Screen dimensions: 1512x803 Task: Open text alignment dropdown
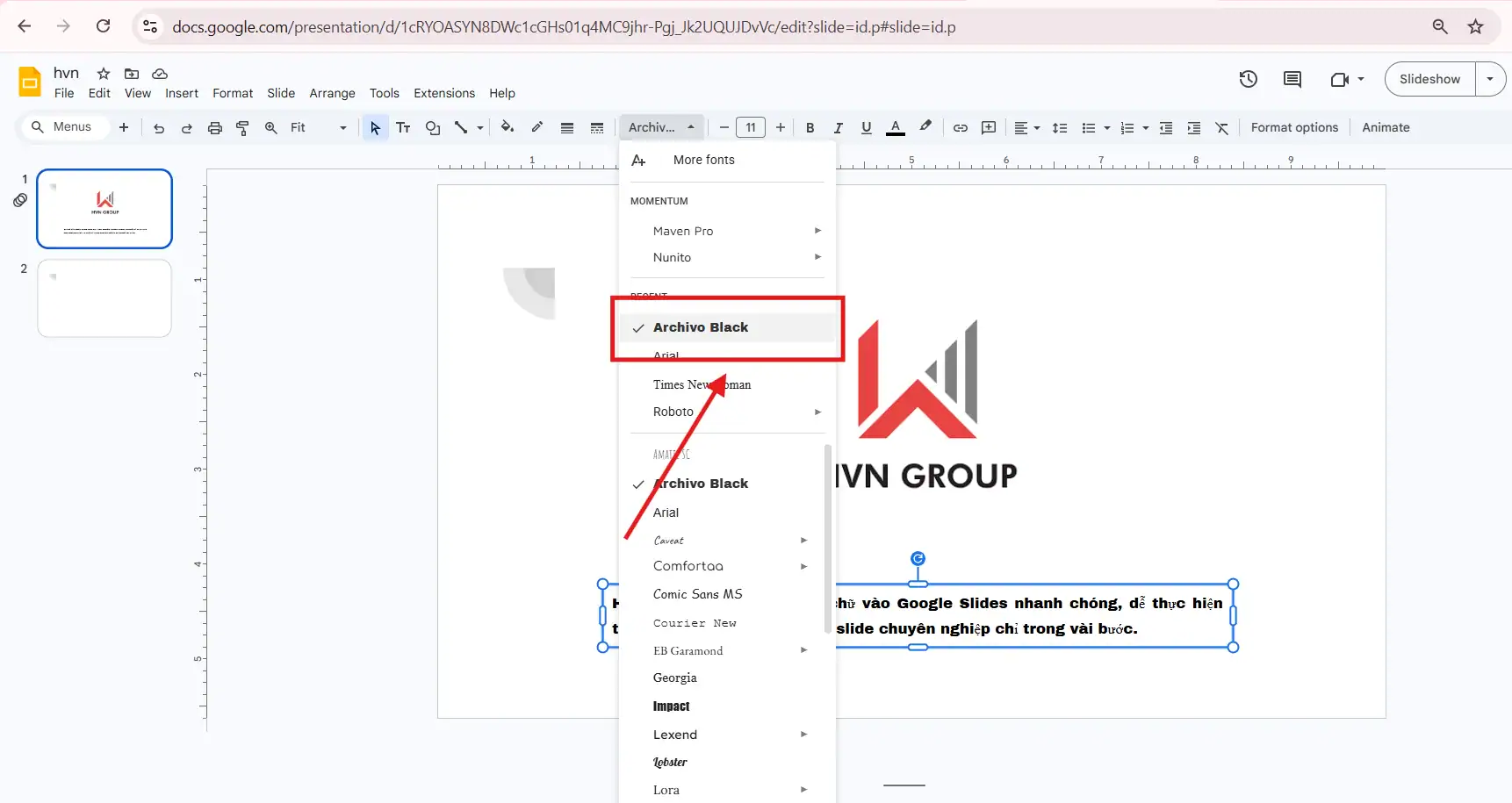click(x=1026, y=128)
